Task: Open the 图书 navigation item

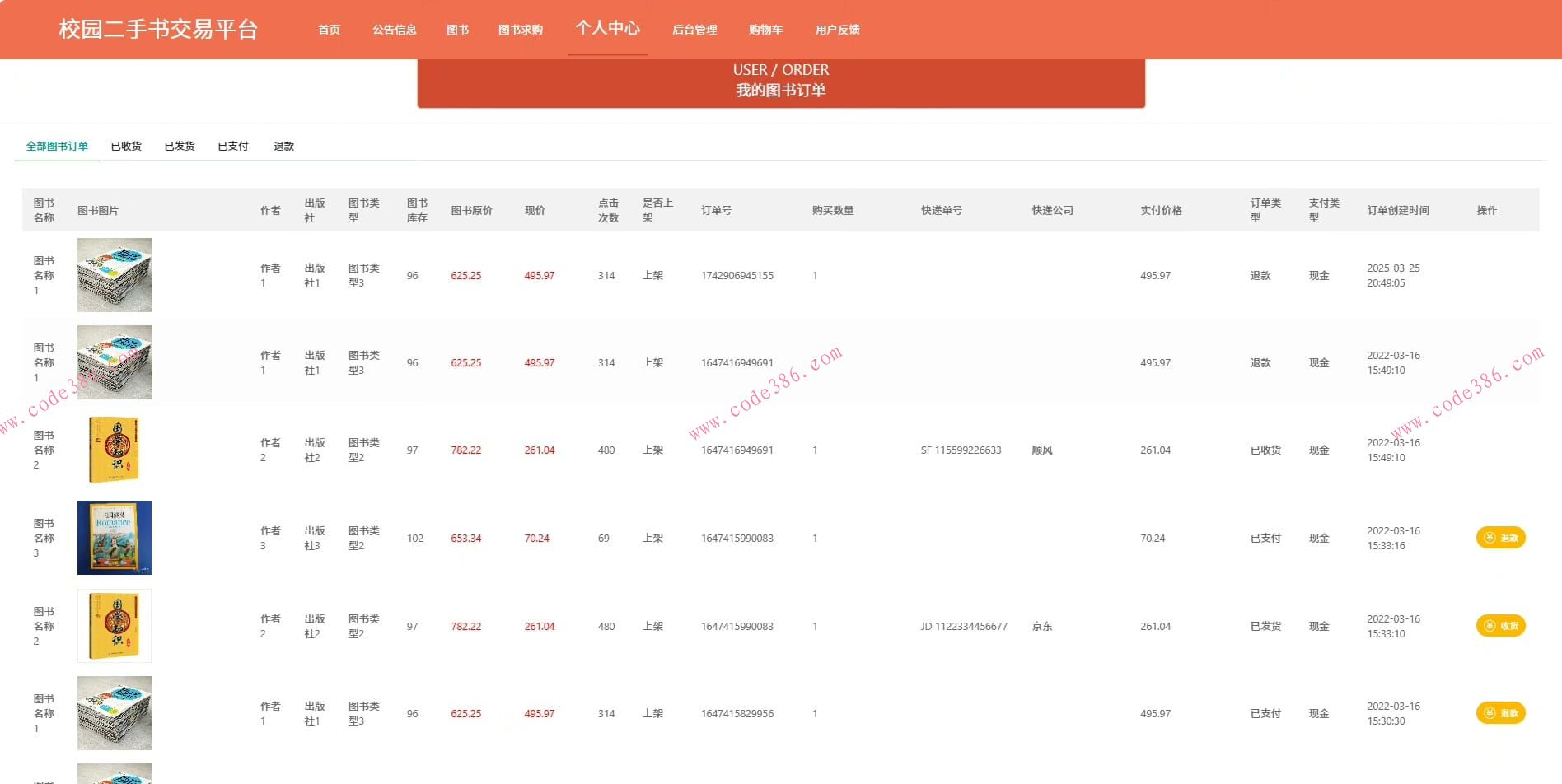Action: click(x=457, y=30)
